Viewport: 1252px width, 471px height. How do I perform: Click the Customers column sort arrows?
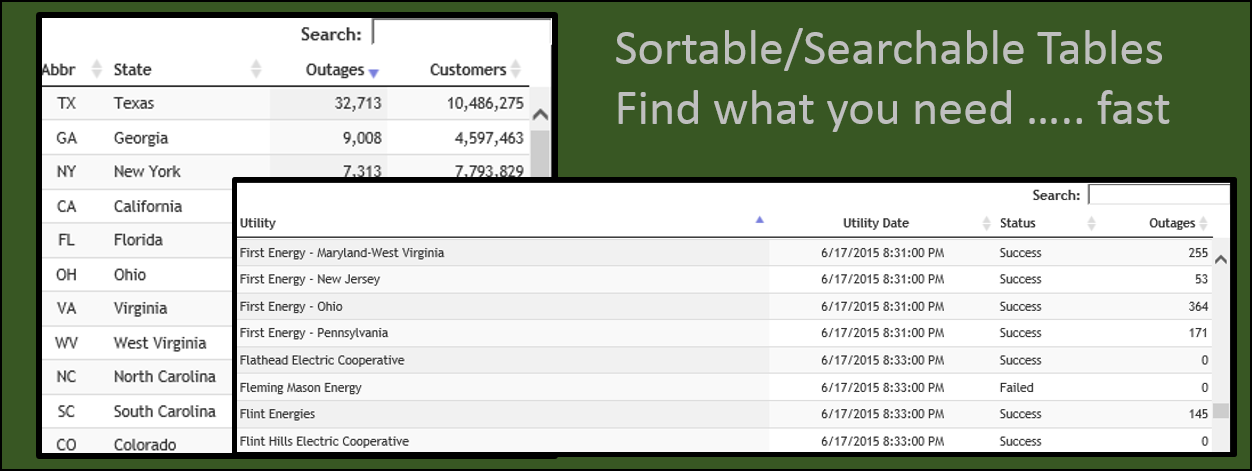click(x=516, y=69)
